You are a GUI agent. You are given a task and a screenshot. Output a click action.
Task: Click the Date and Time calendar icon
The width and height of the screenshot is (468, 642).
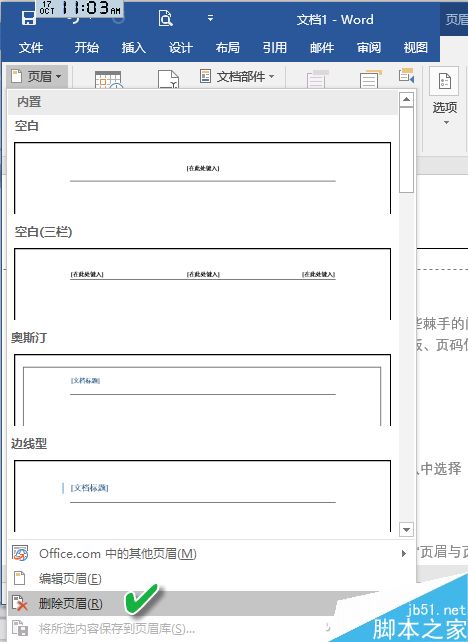pyautogui.click(x=108, y=80)
